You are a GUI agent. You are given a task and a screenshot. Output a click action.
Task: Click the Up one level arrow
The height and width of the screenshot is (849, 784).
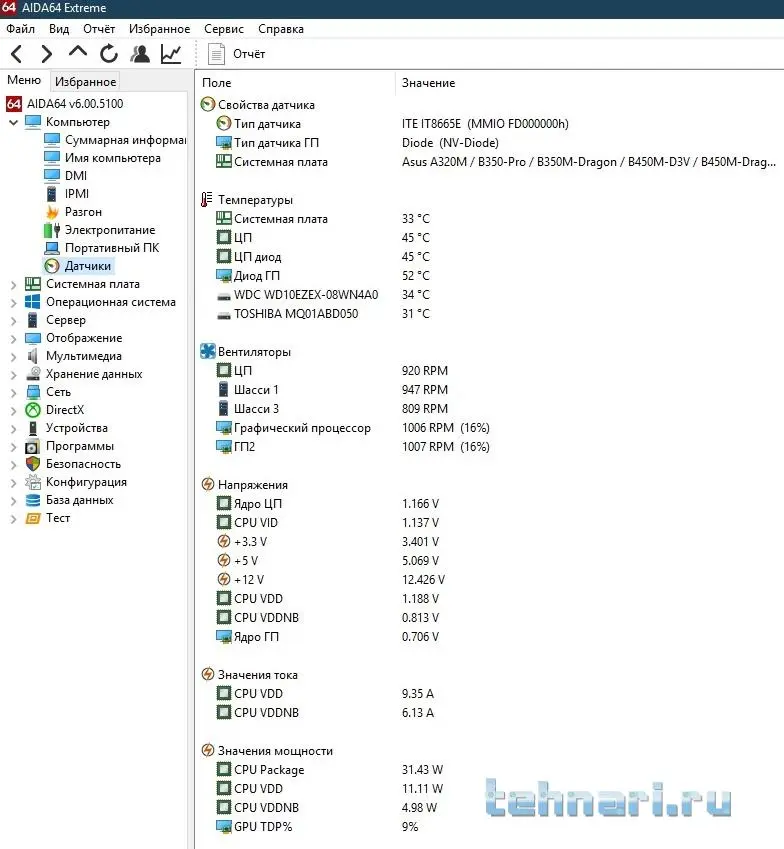pyautogui.click(x=78, y=52)
